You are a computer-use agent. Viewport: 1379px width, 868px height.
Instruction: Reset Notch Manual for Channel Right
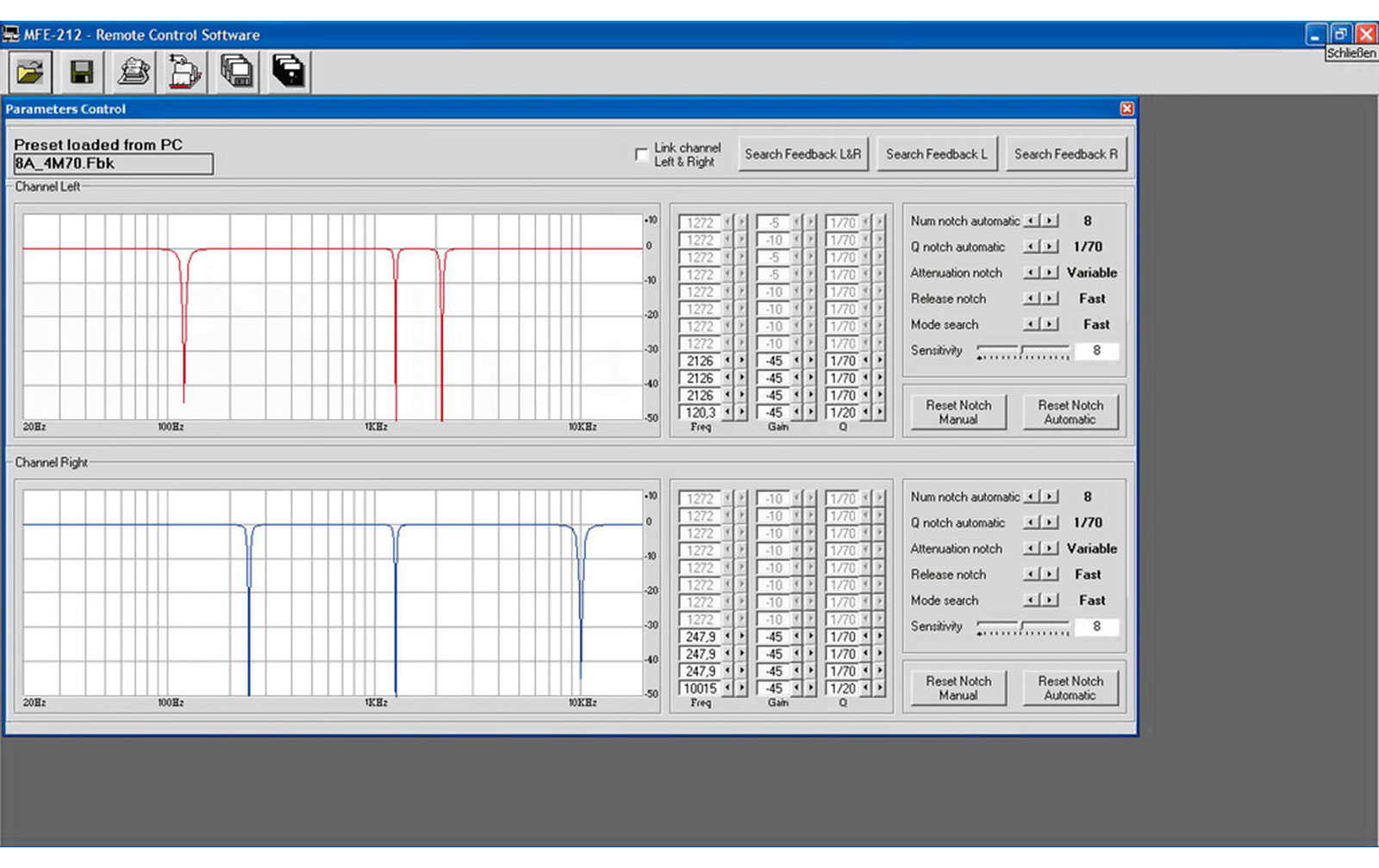958,688
